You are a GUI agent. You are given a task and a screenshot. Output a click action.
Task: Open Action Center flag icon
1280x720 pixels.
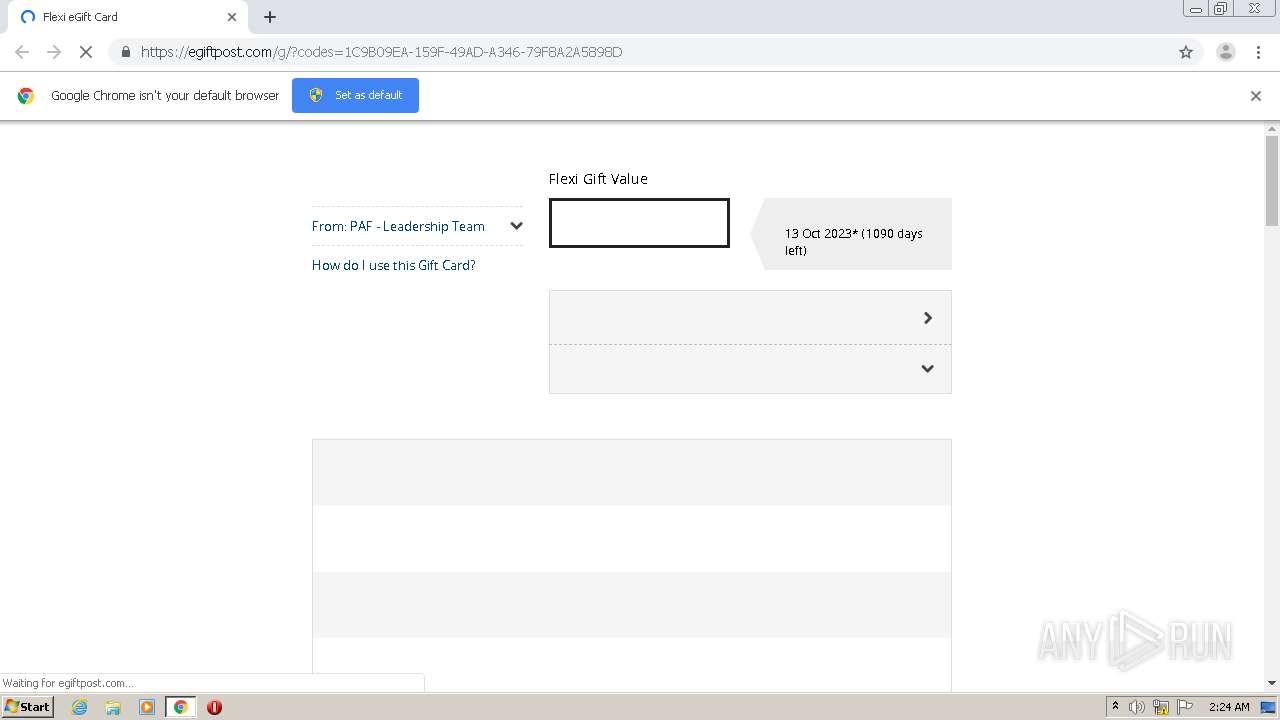coord(1185,707)
